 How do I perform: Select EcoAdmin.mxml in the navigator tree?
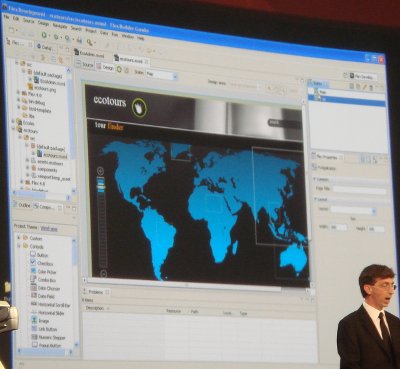pos(49,81)
